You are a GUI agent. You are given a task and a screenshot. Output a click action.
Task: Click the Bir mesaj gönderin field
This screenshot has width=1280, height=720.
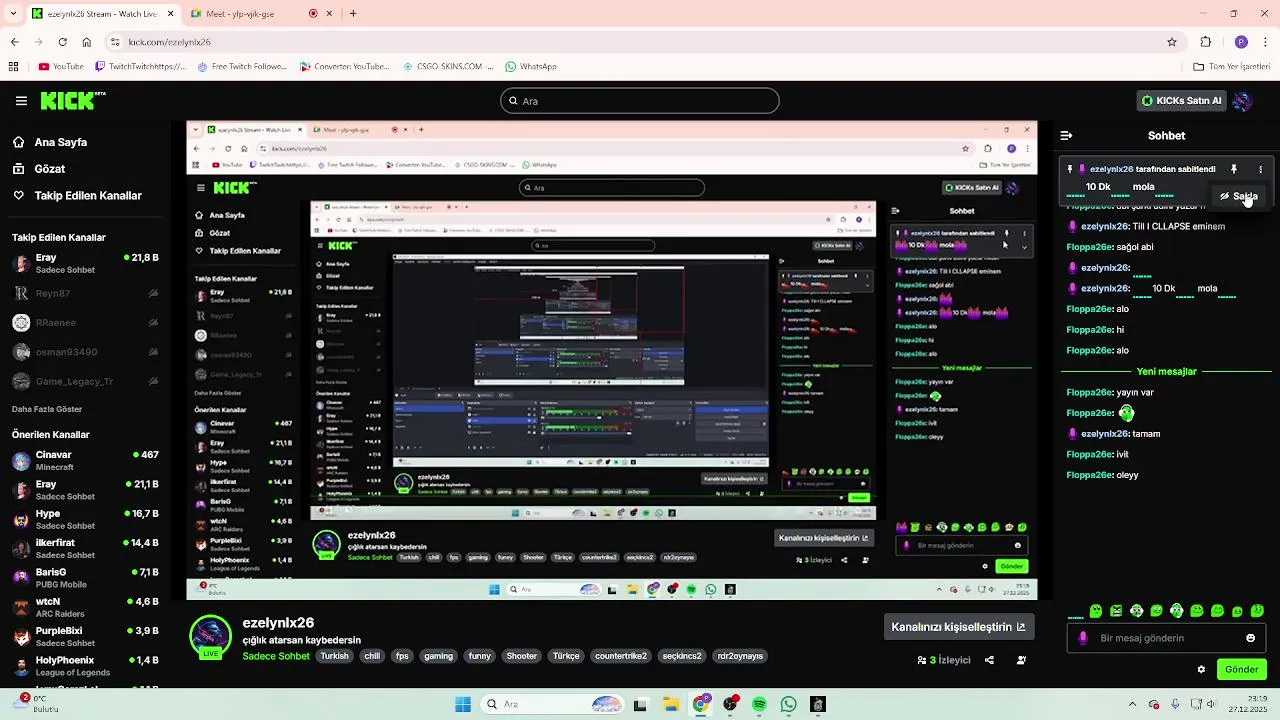tap(1166, 638)
